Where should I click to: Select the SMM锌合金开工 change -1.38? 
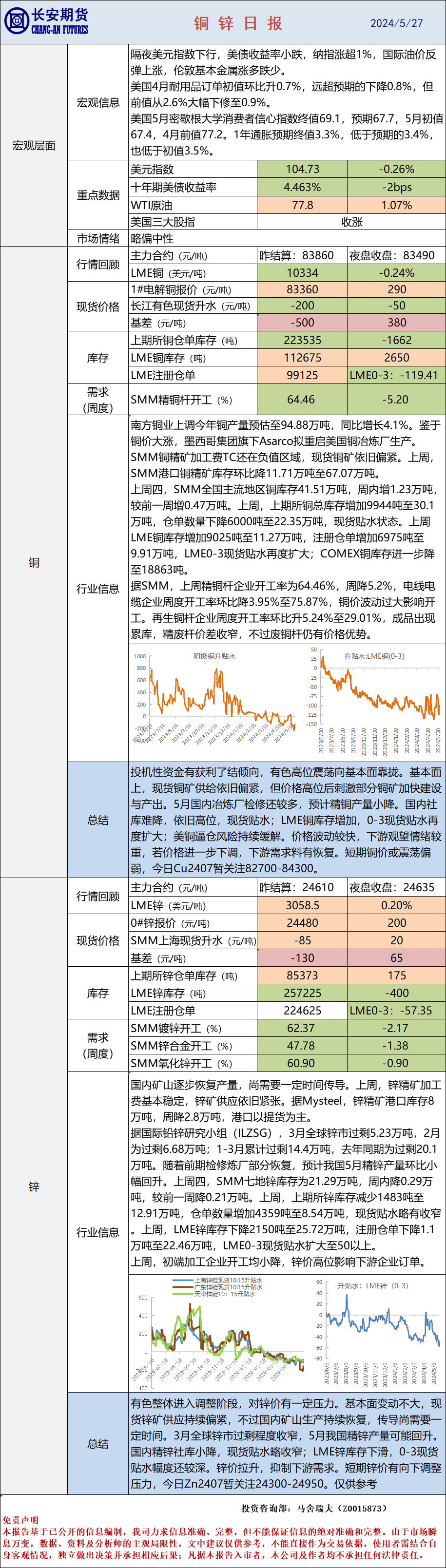[x=397, y=1046]
